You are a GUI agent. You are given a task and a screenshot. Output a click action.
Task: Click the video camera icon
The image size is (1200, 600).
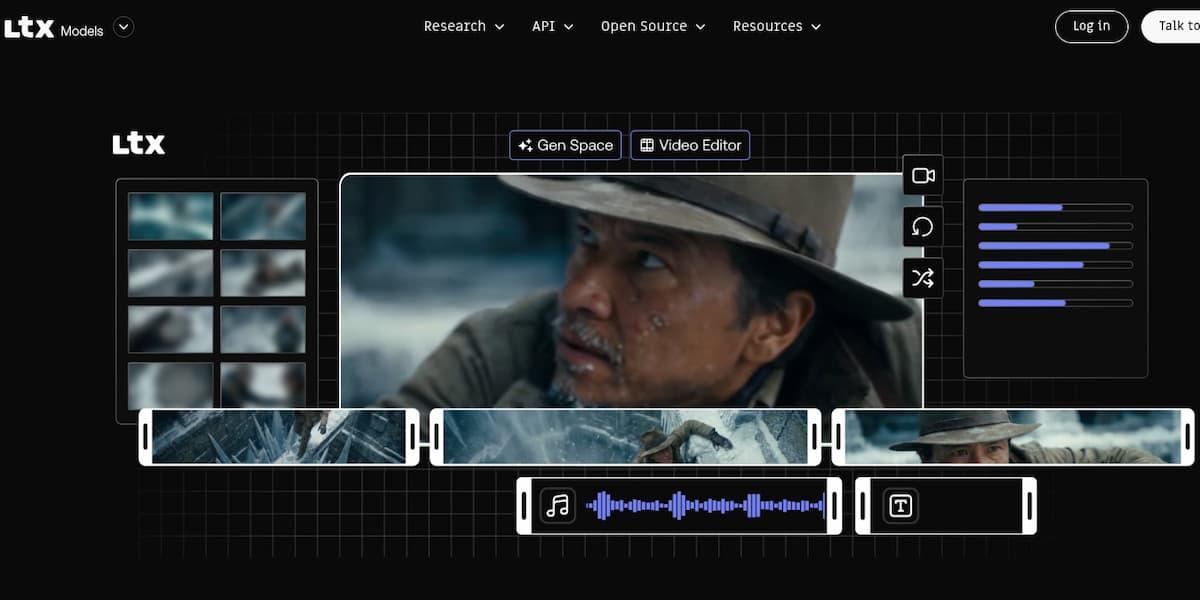[x=923, y=176]
